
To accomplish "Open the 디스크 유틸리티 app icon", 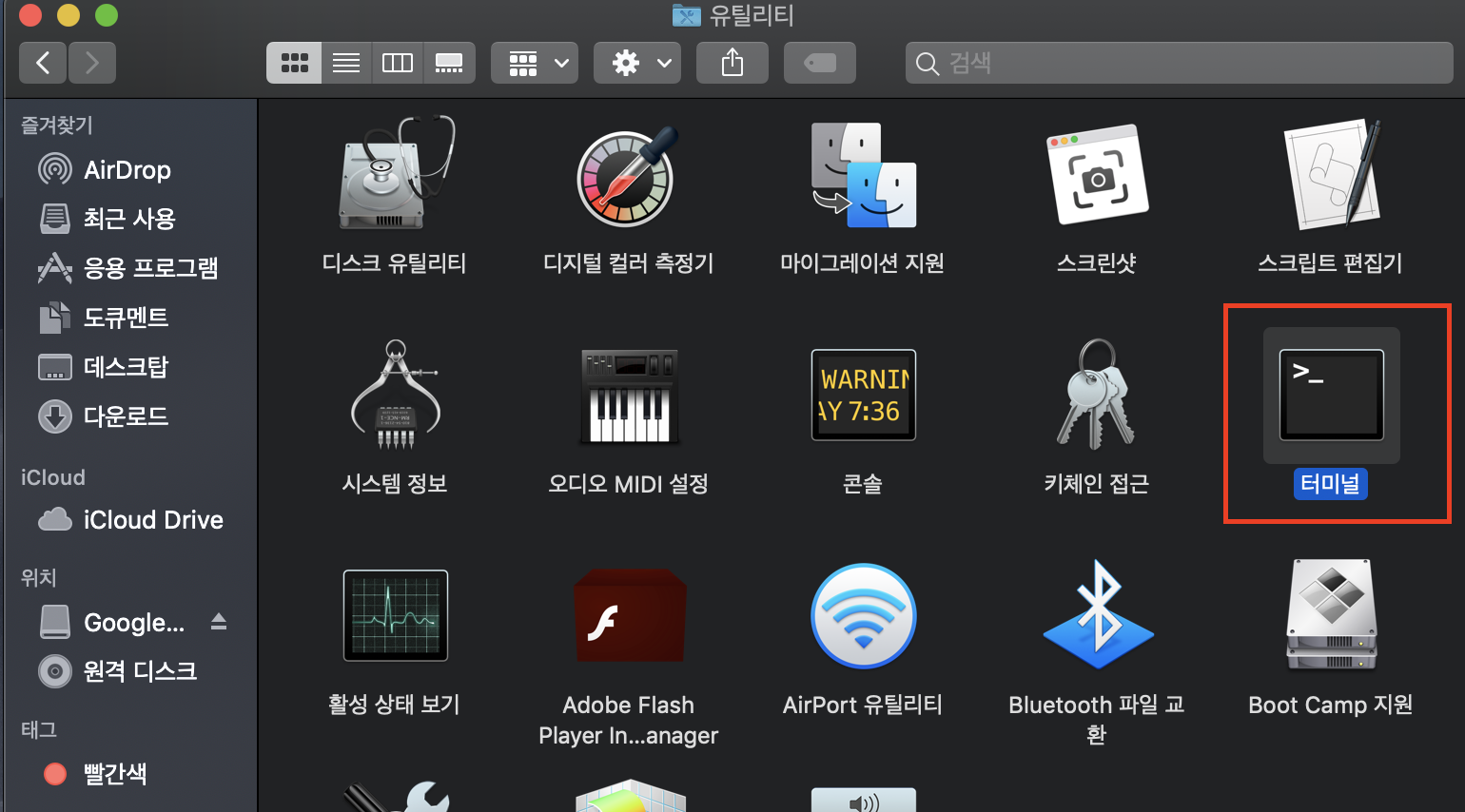I will 395,174.
